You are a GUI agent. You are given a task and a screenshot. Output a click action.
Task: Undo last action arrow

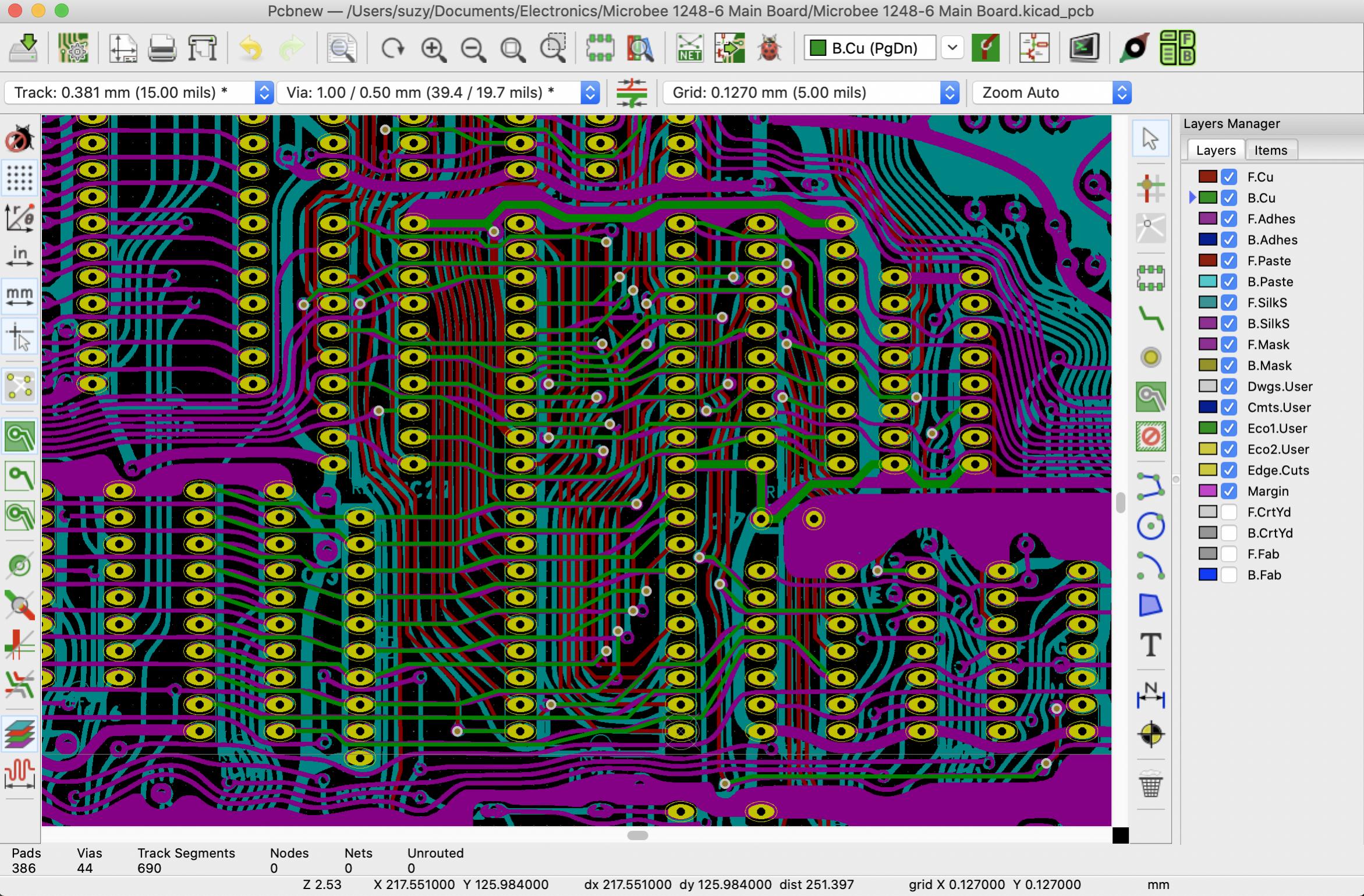point(251,48)
